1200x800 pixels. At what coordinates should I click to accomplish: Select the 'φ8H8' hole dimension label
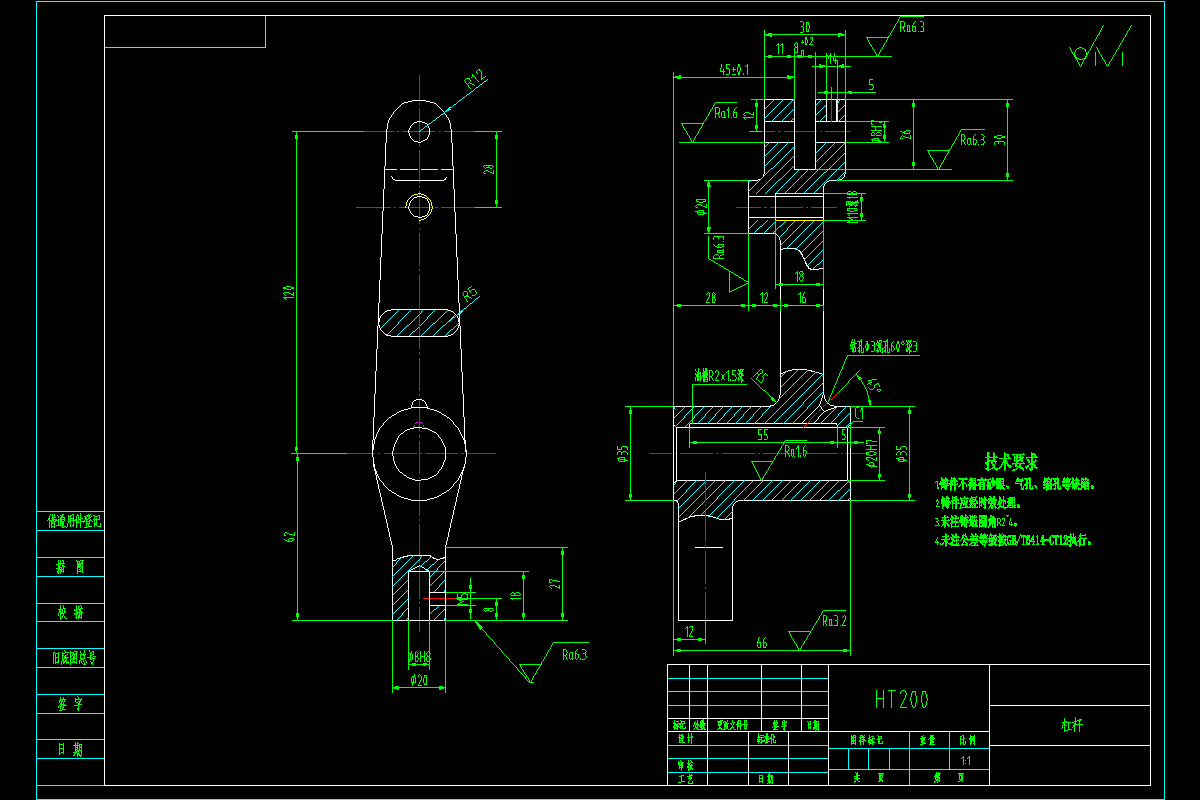[x=419, y=657]
